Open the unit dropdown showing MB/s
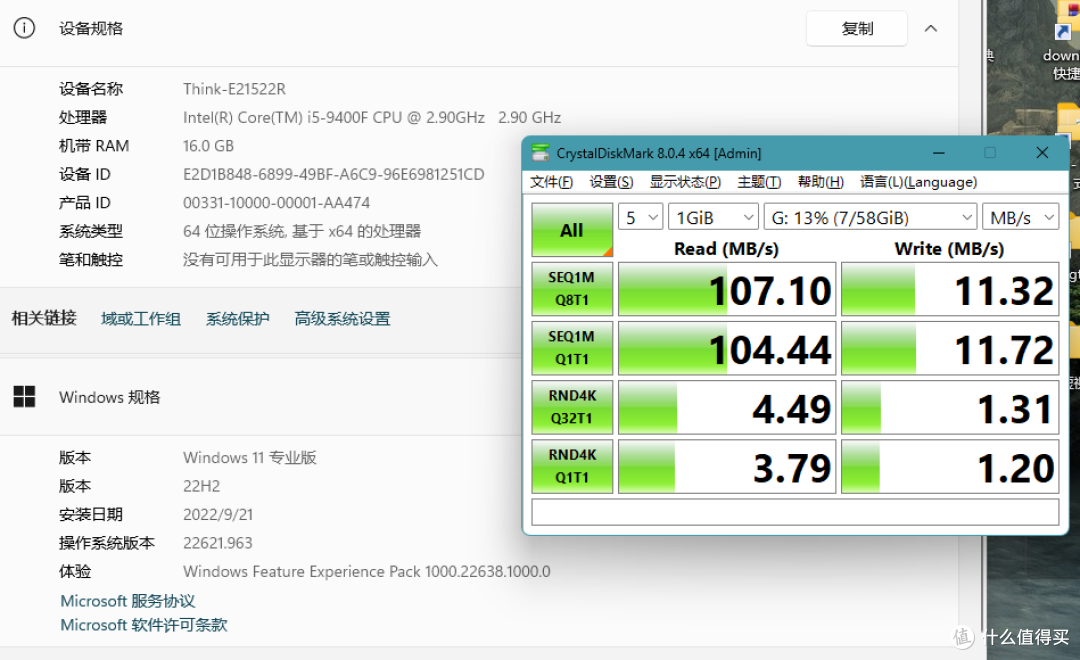Image resolution: width=1080 pixels, height=660 pixels. pos(1021,218)
